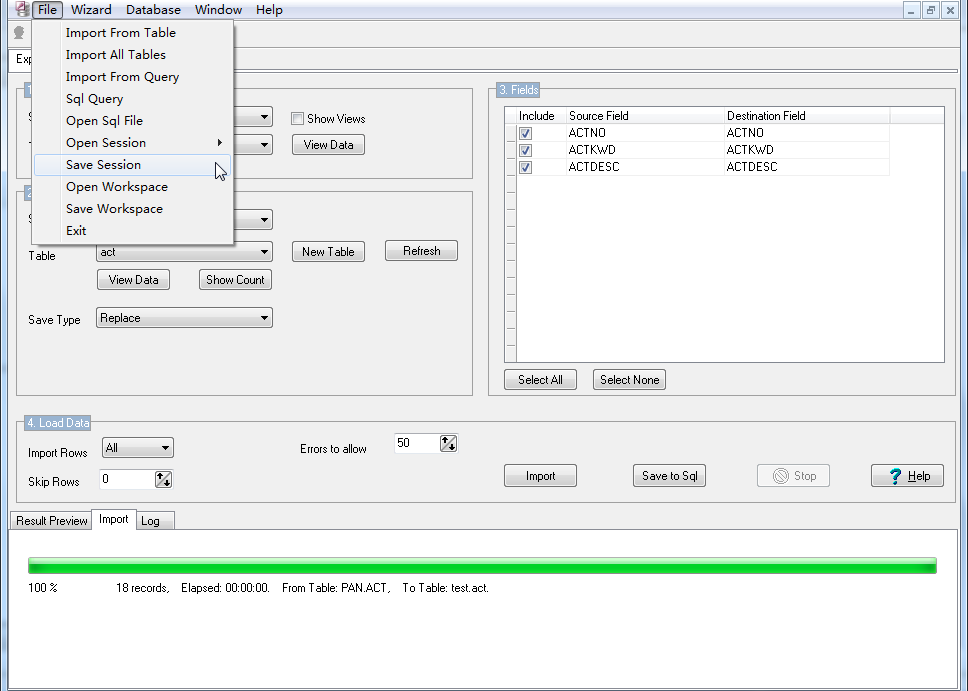This screenshot has width=968, height=691.
Task: Click the Refresh button
Action: pyautogui.click(x=422, y=251)
